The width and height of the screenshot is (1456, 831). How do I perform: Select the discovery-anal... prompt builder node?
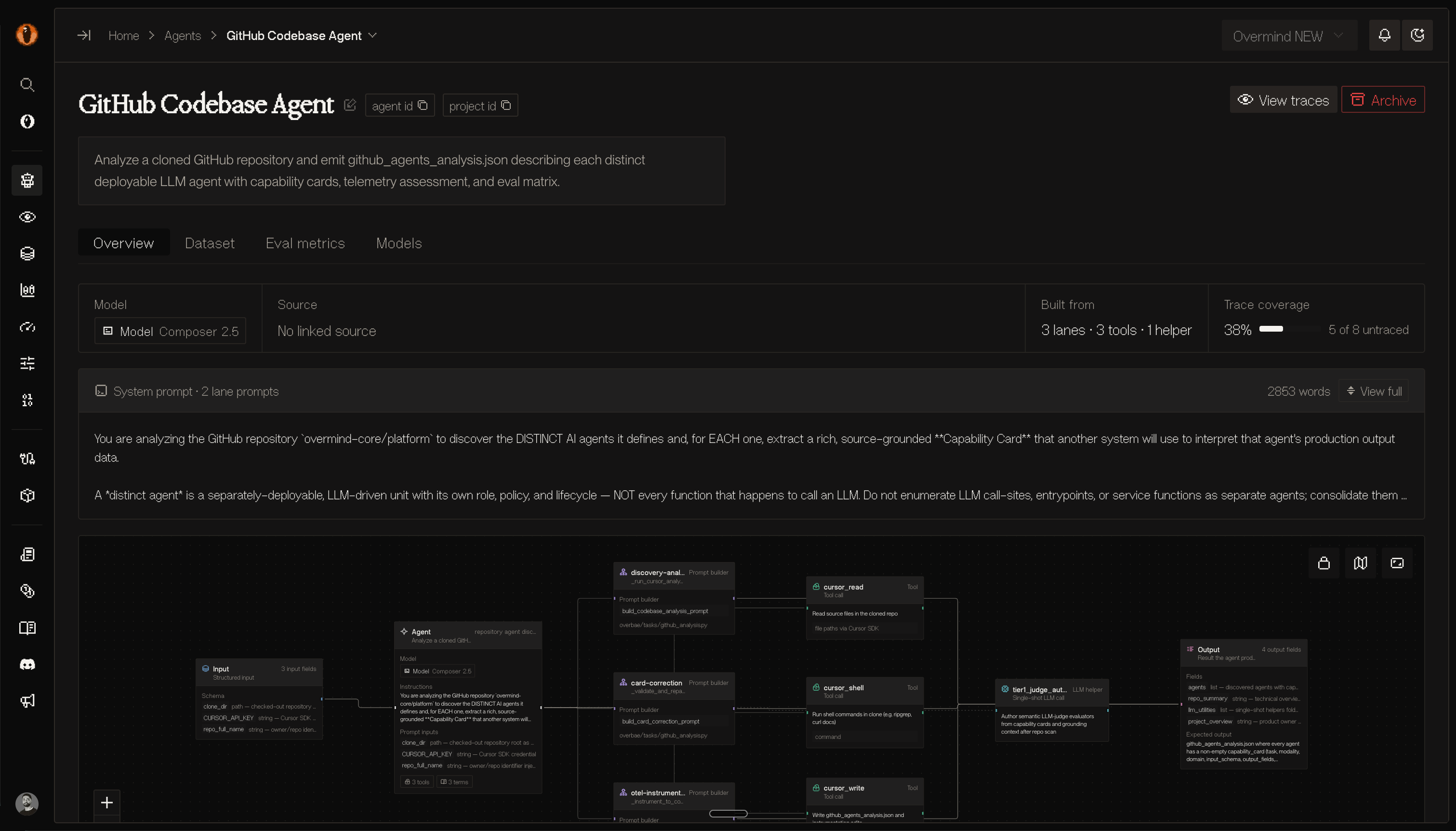[674, 598]
